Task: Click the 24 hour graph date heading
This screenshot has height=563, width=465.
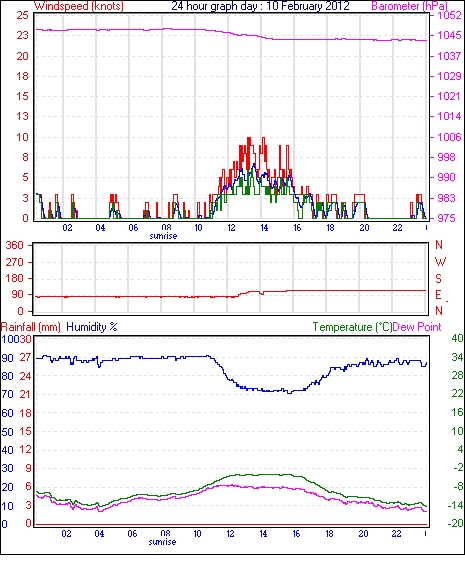Action: click(260, 6)
